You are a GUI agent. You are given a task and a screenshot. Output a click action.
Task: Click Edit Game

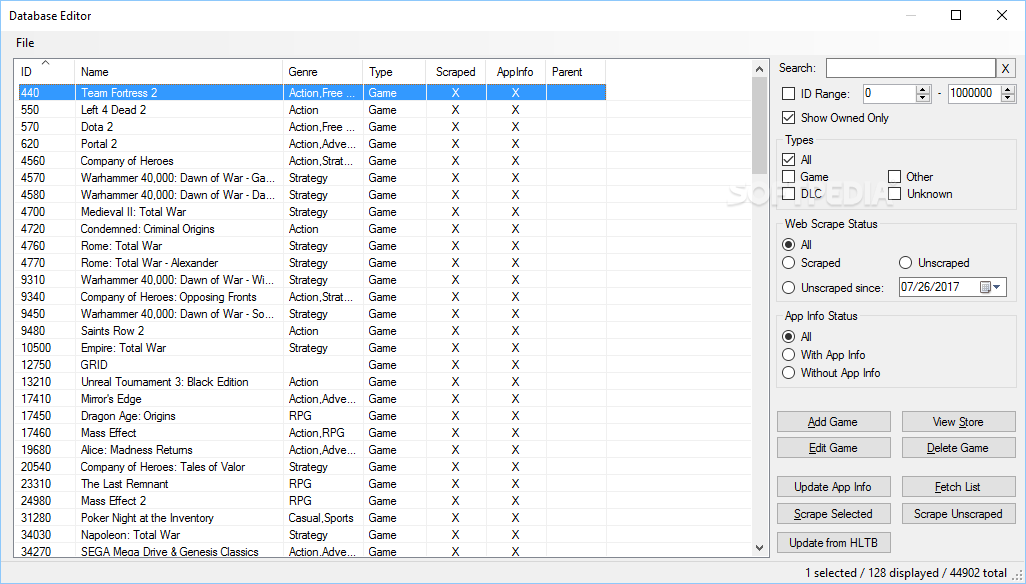(834, 448)
